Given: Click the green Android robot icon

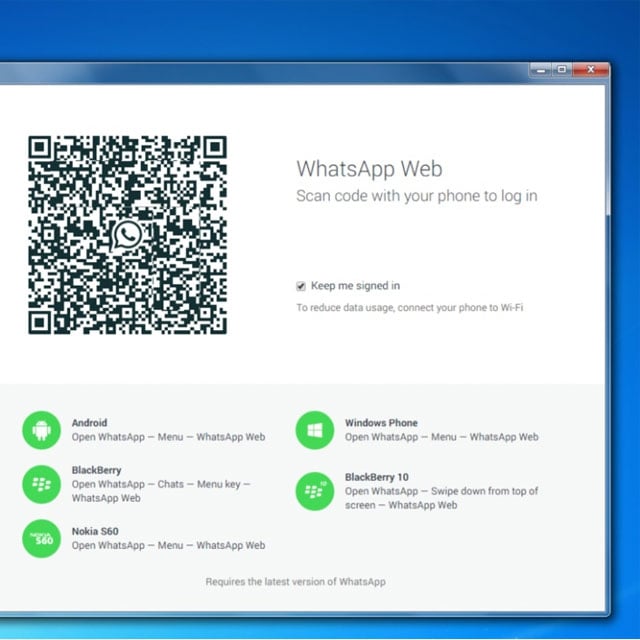Looking at the screenshot, I should [x=41, y=430].
